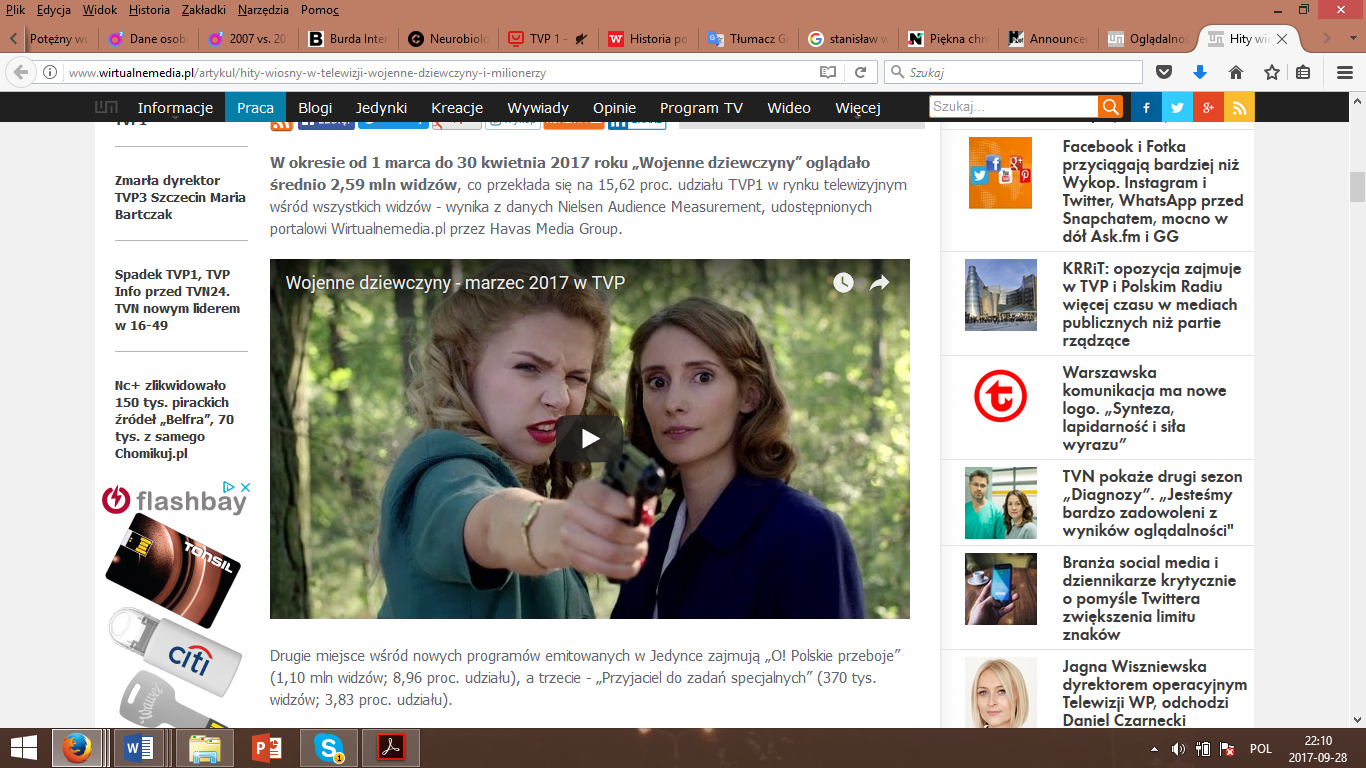The image size is (1366, 768).
Task: Switch to the Tłumacz Google tab
Action: [750, 39]
